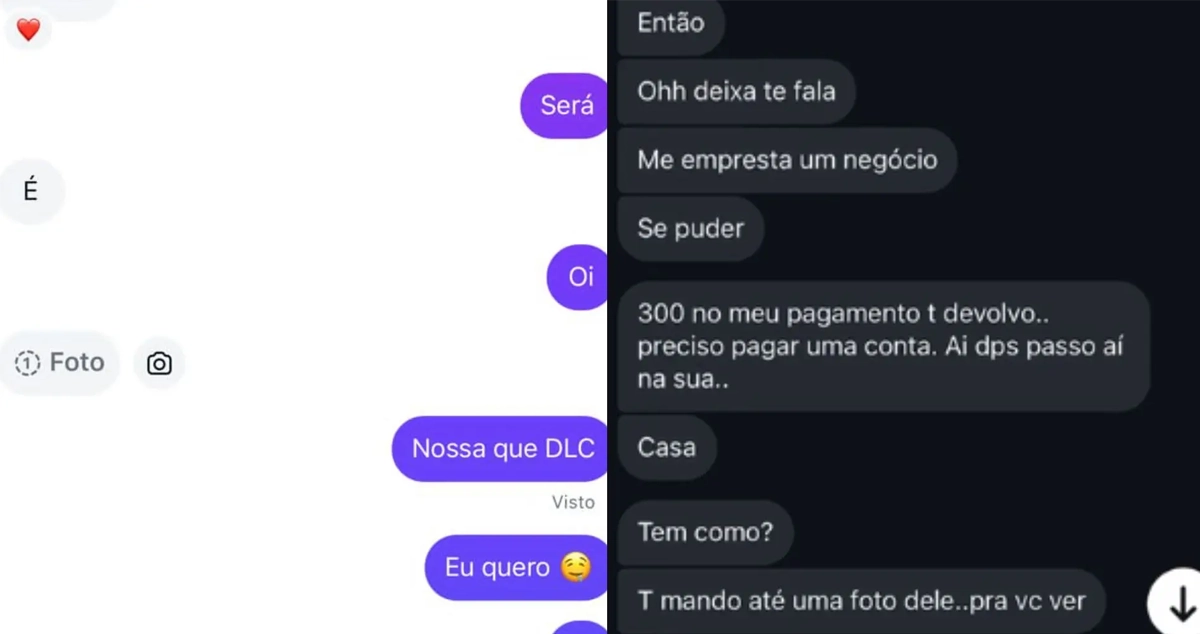The image size is (1200, 634).
Task: Tap the blushing emoji in 'Eu quero'
Action: coord(575,568)
